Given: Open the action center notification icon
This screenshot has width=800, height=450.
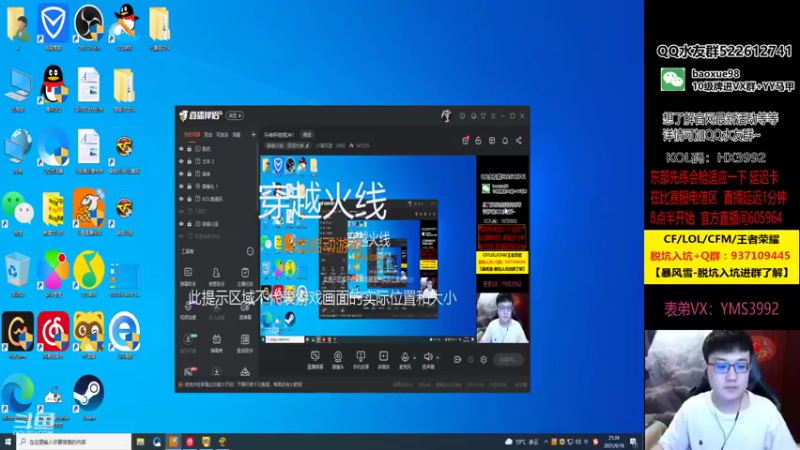Looking at the screenshot, I should pos(633,442).
